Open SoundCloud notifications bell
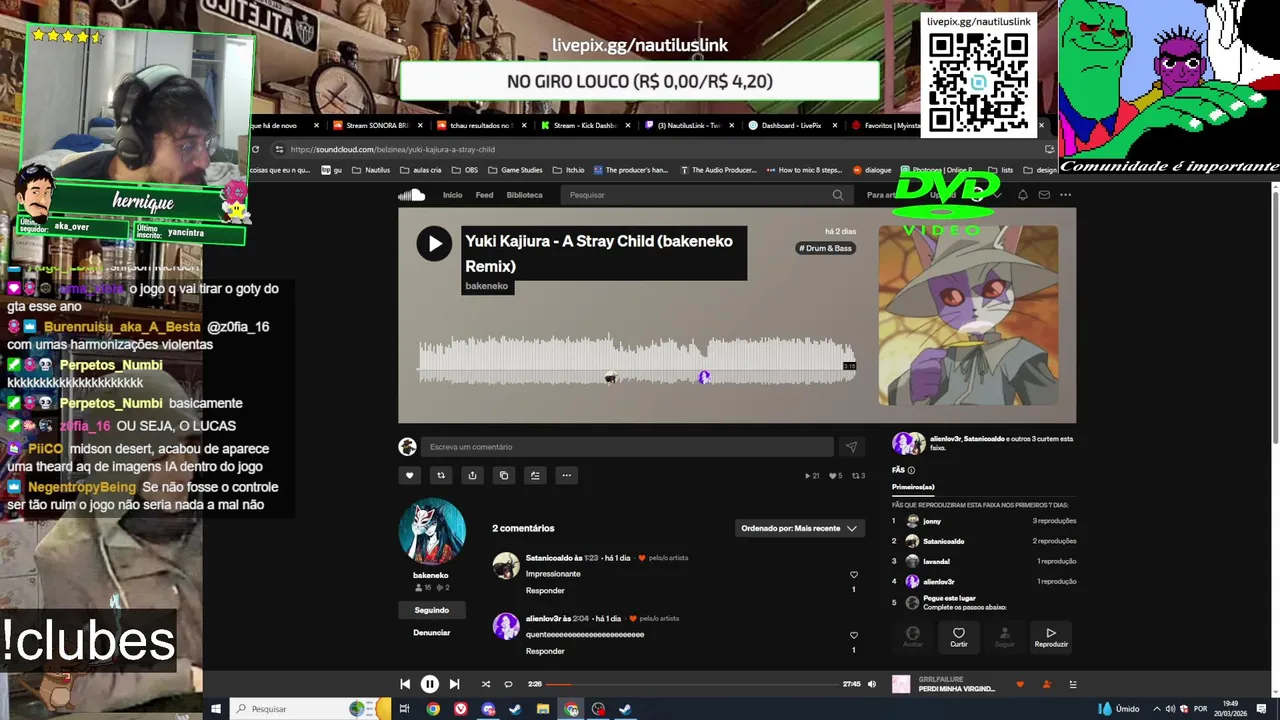This screenshot has height=720, width=1280. pos(1023,195)
